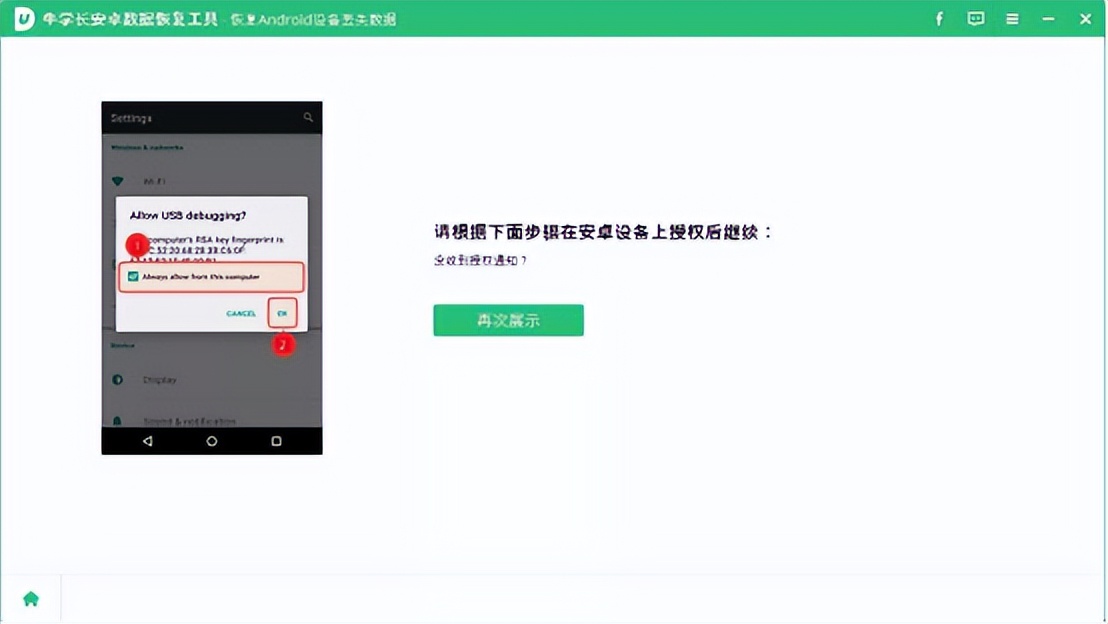Viewport: 1108px width, 624px height.
Task: Tap the phone's square recents icon
Action: [276, 441]
